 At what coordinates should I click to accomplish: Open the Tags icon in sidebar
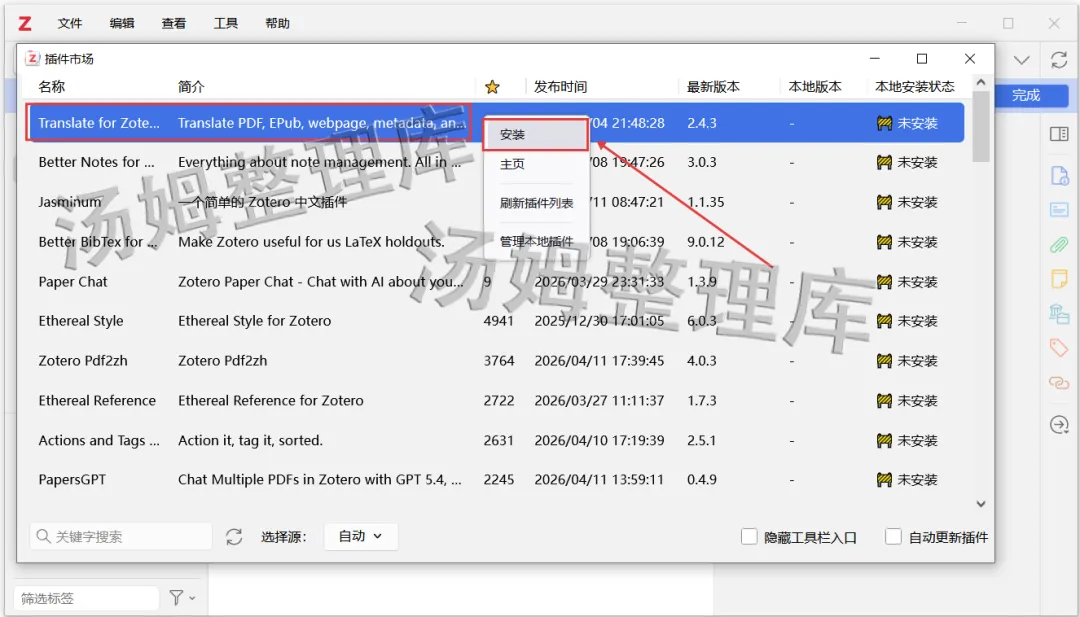coord(1059,348)
